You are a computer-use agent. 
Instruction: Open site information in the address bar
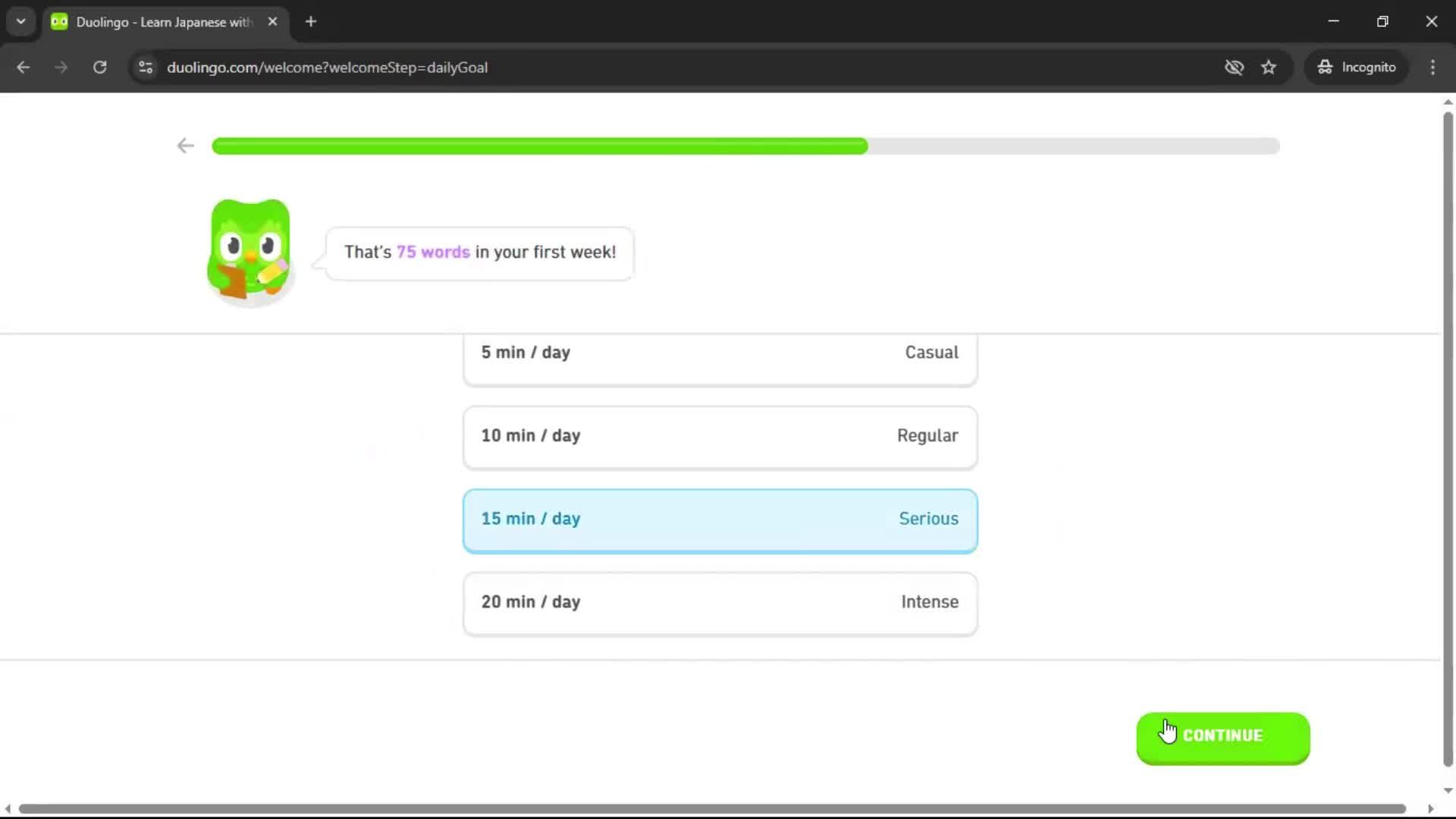(146, 67)
